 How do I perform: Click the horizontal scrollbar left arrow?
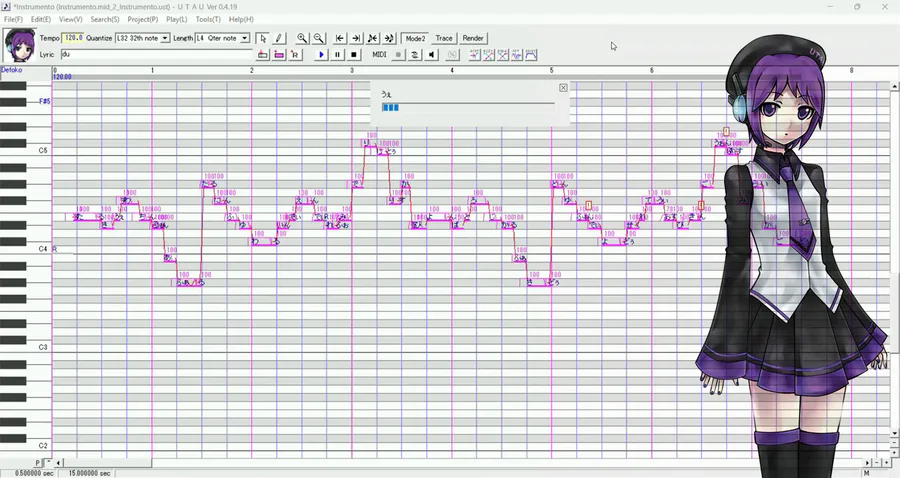pyautogui.click(x=58, y=463)
